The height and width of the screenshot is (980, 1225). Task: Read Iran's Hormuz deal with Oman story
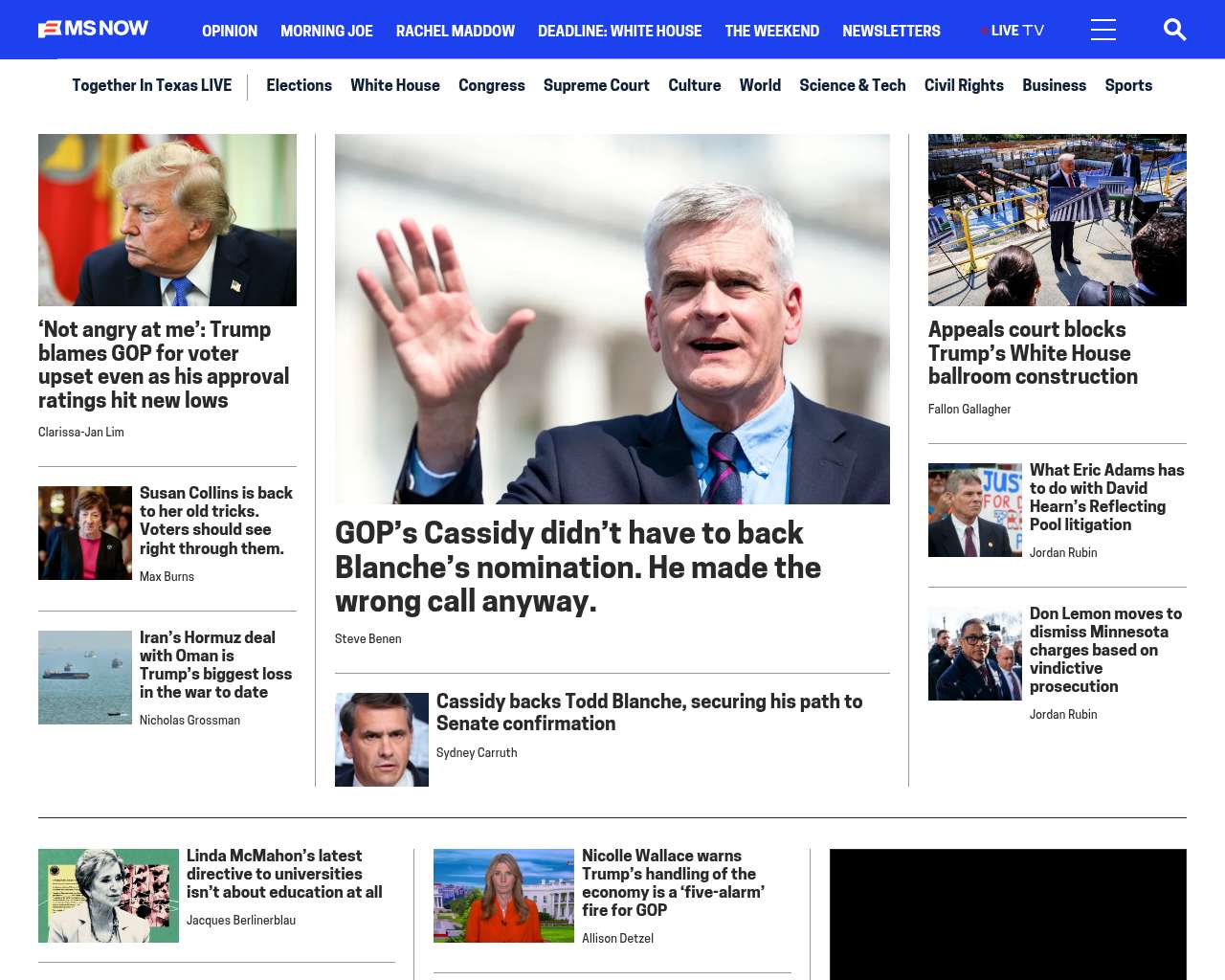(216, 665)
